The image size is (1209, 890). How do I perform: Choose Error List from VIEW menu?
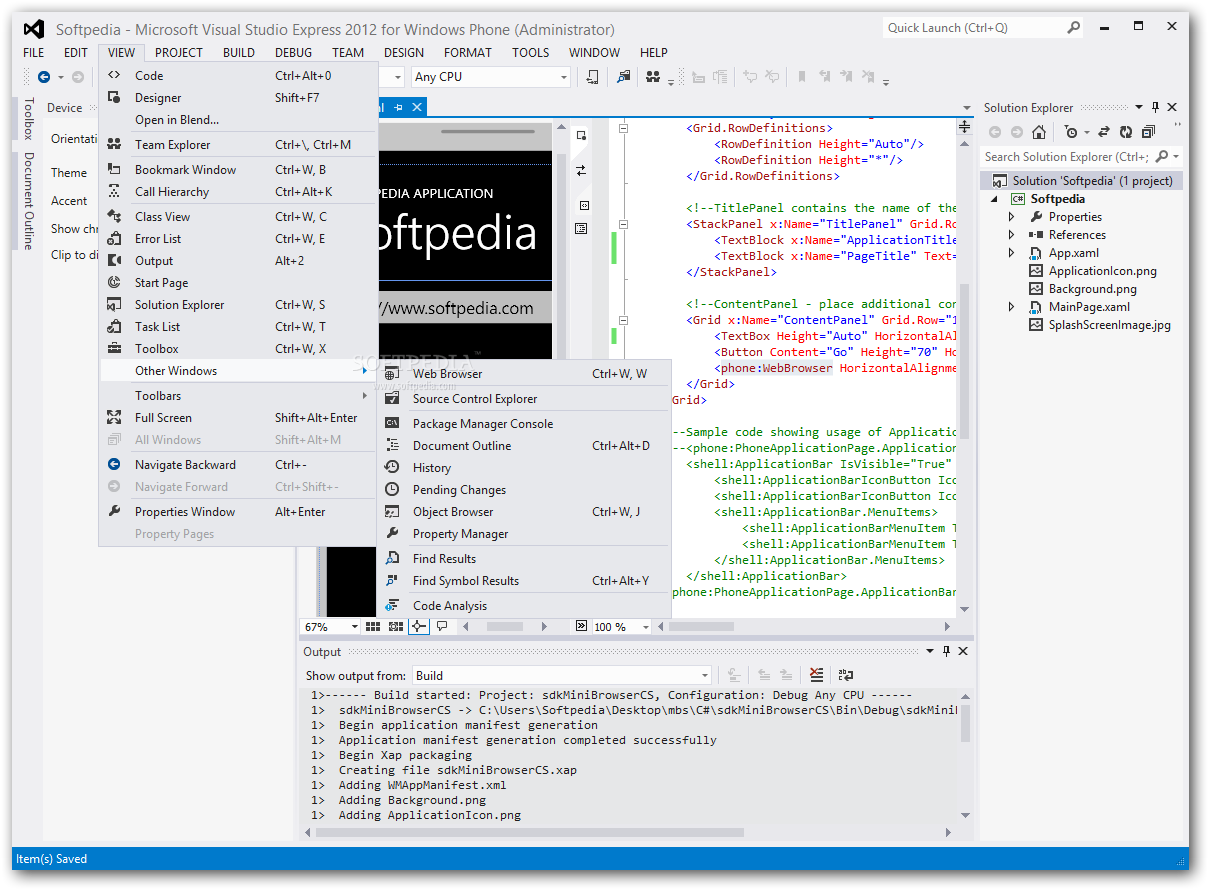point(238,239)
